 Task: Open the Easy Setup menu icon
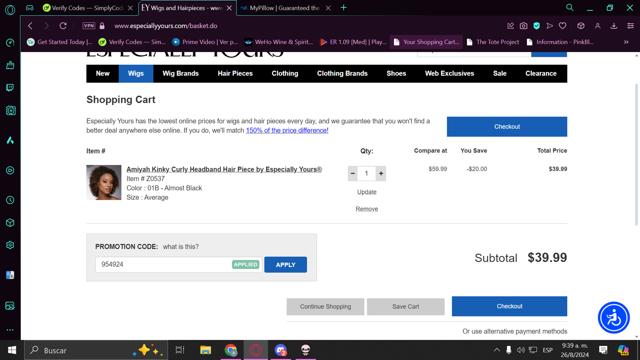[631, 26]
